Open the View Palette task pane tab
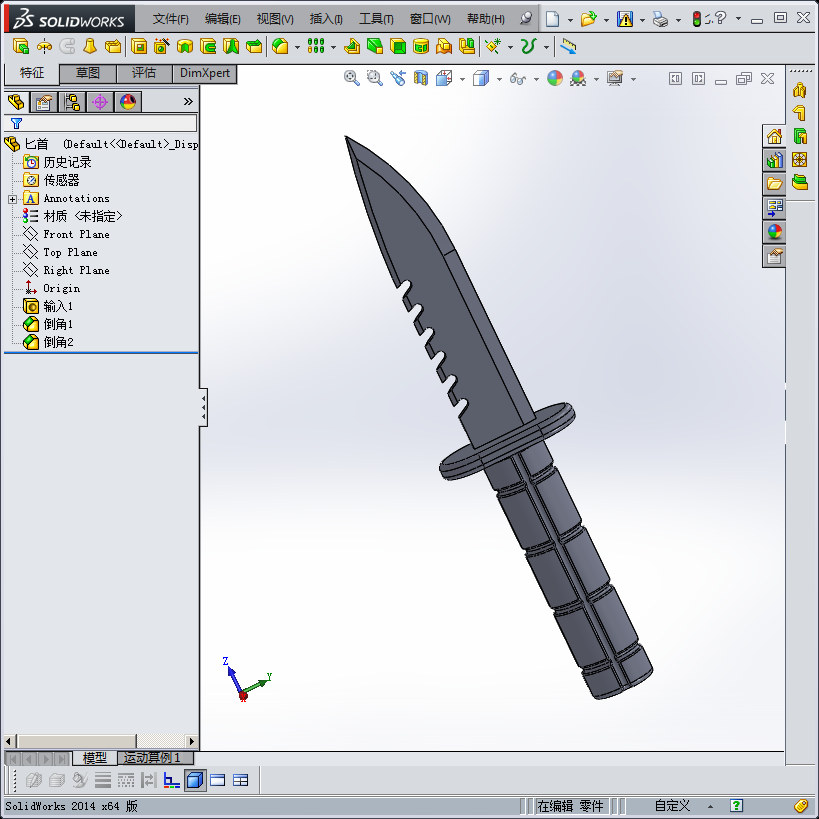Image resolution: width=819 pixels, height=819 pixels. (774, 208)
